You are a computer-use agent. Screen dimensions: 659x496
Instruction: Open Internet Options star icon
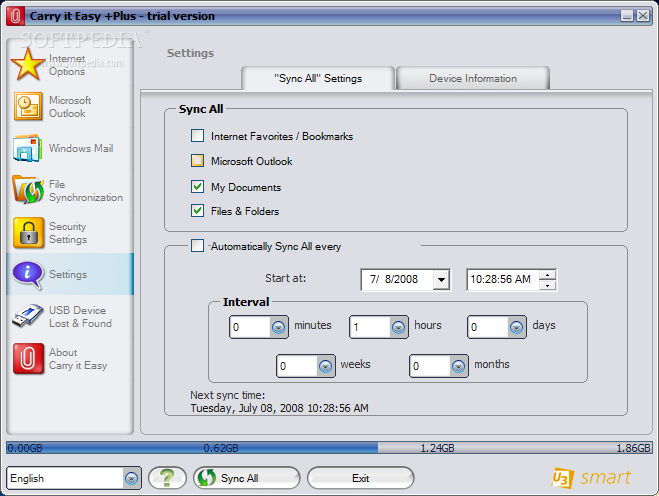click(x=27, y=64)
